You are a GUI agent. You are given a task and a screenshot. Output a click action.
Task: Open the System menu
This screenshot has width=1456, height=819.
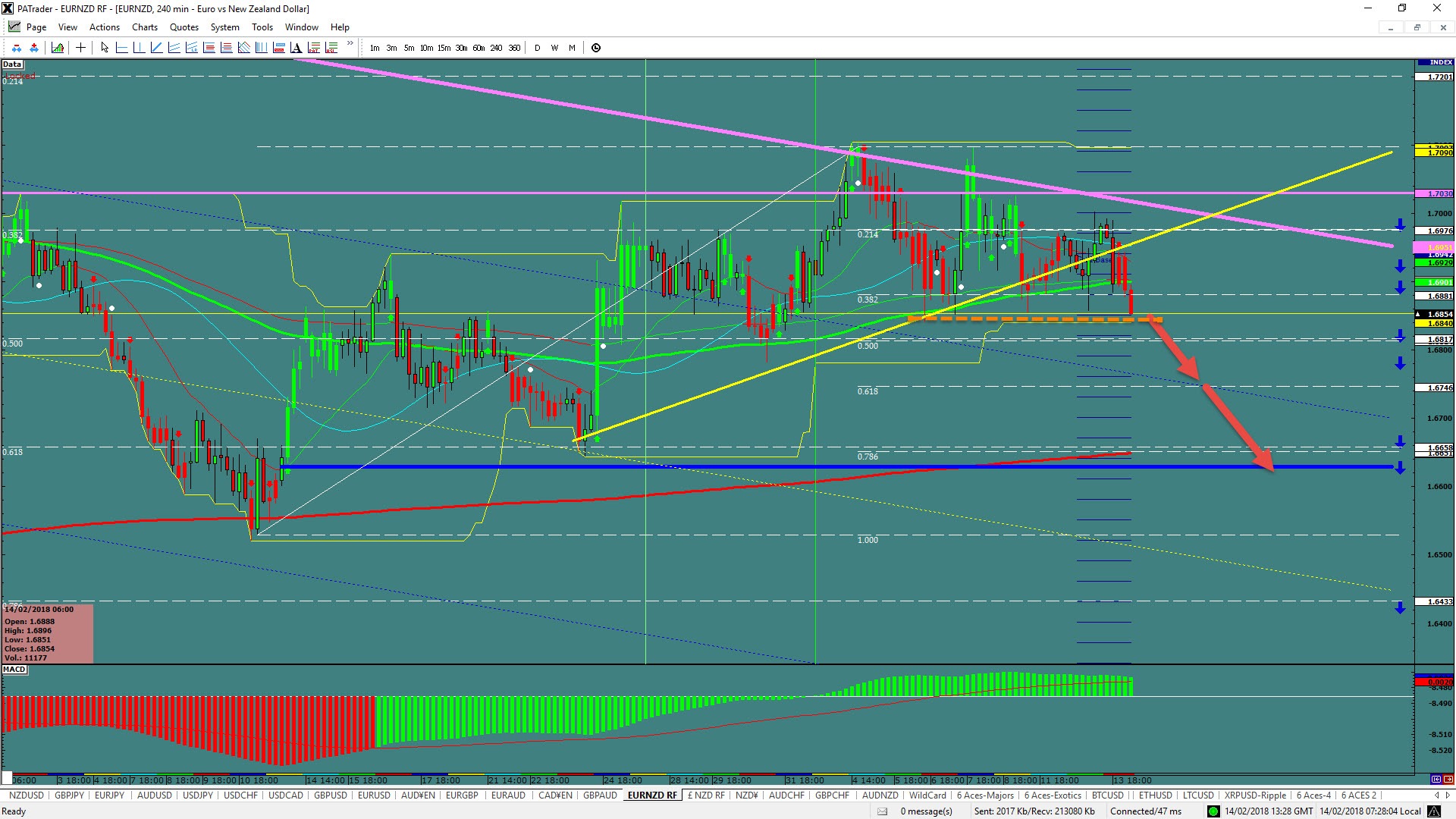point(224,27)
